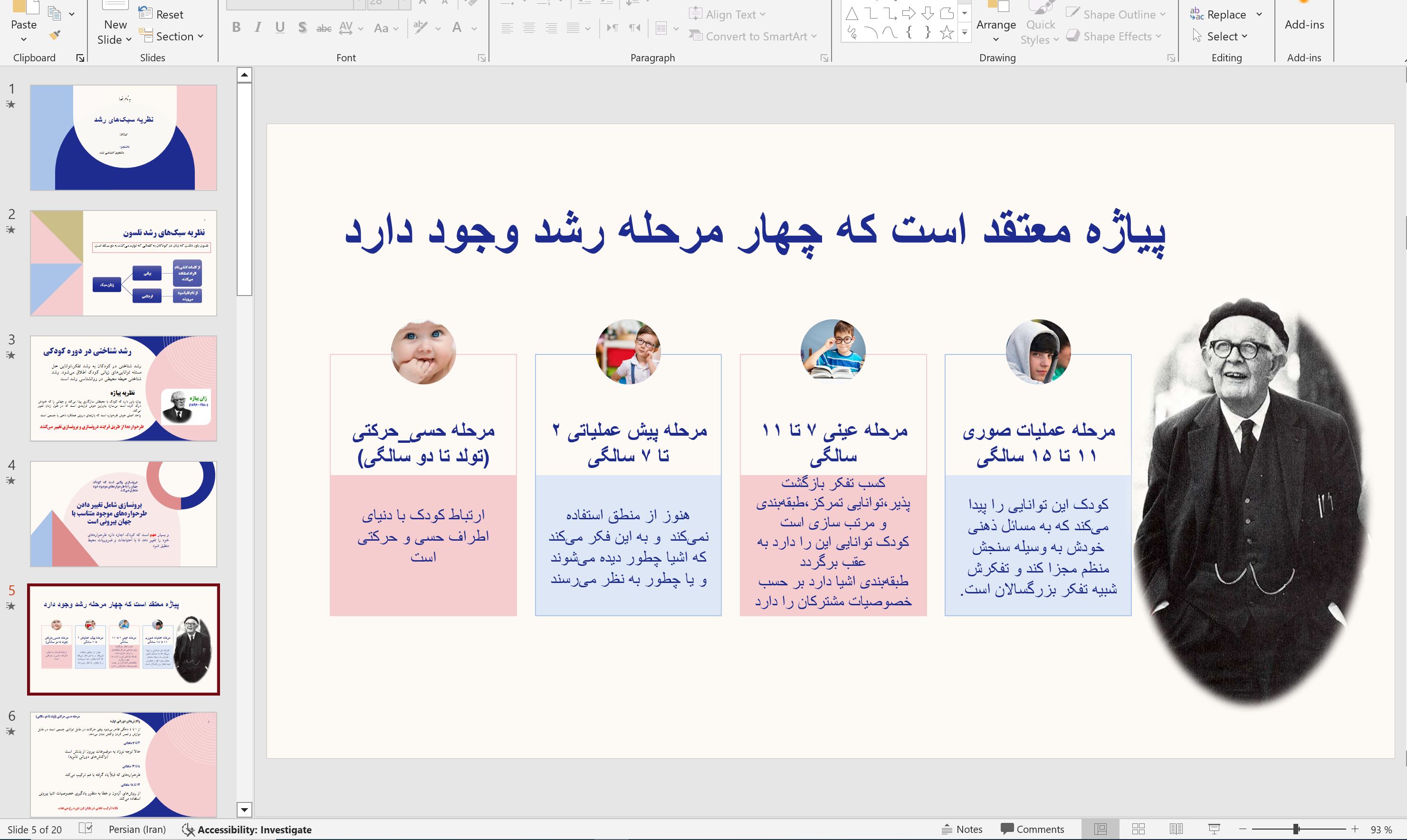Click the Convert to SmartArt button
This screenshot has height=840, width=1407.
click(753, 36)
